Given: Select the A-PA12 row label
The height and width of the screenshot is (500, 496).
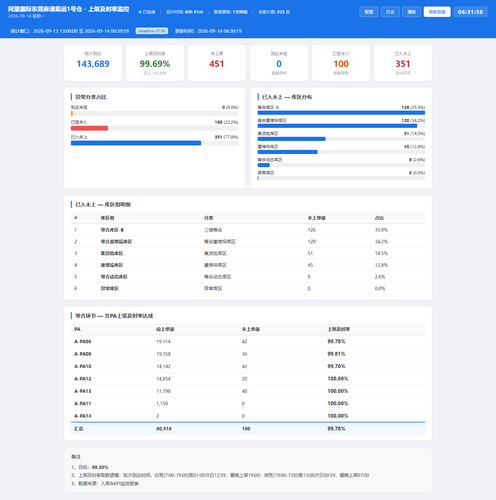Looking at the screenshot, I should tap(83, 379).
